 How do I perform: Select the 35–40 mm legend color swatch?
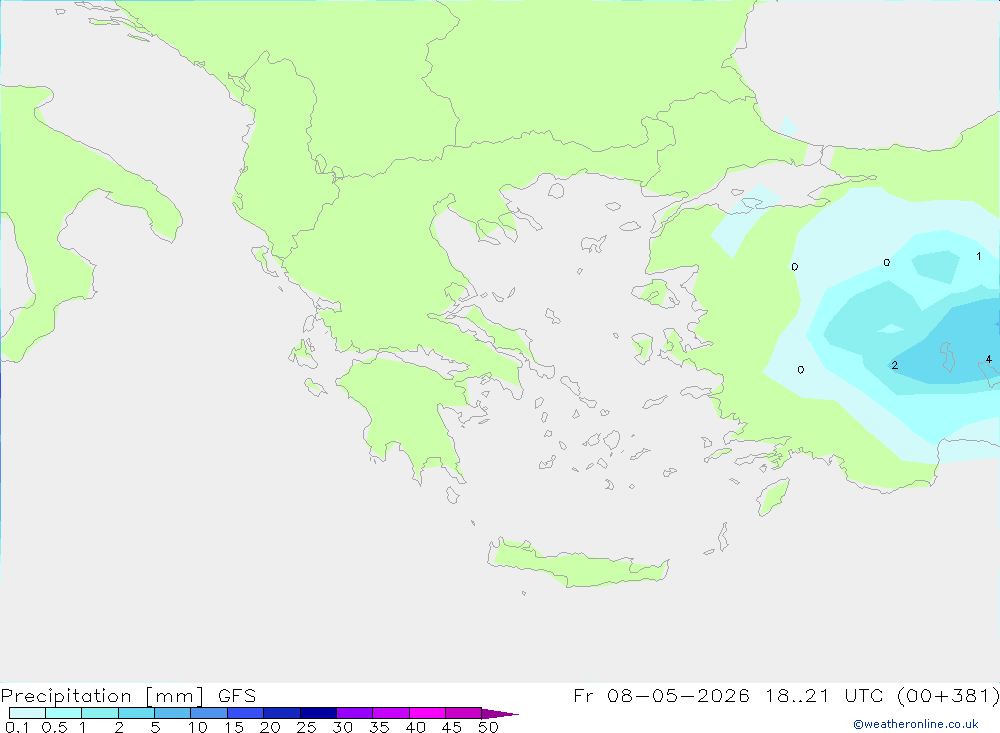[391, 713]
